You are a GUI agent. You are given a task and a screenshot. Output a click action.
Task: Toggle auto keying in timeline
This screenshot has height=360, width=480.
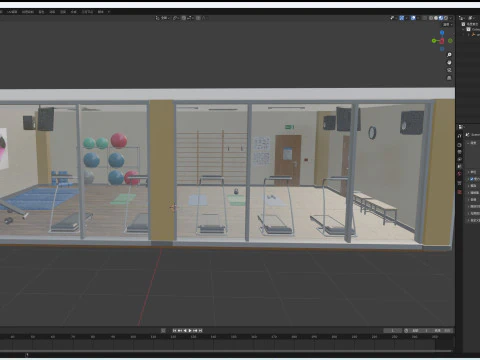pyautogui.click(x=163, y=330)
